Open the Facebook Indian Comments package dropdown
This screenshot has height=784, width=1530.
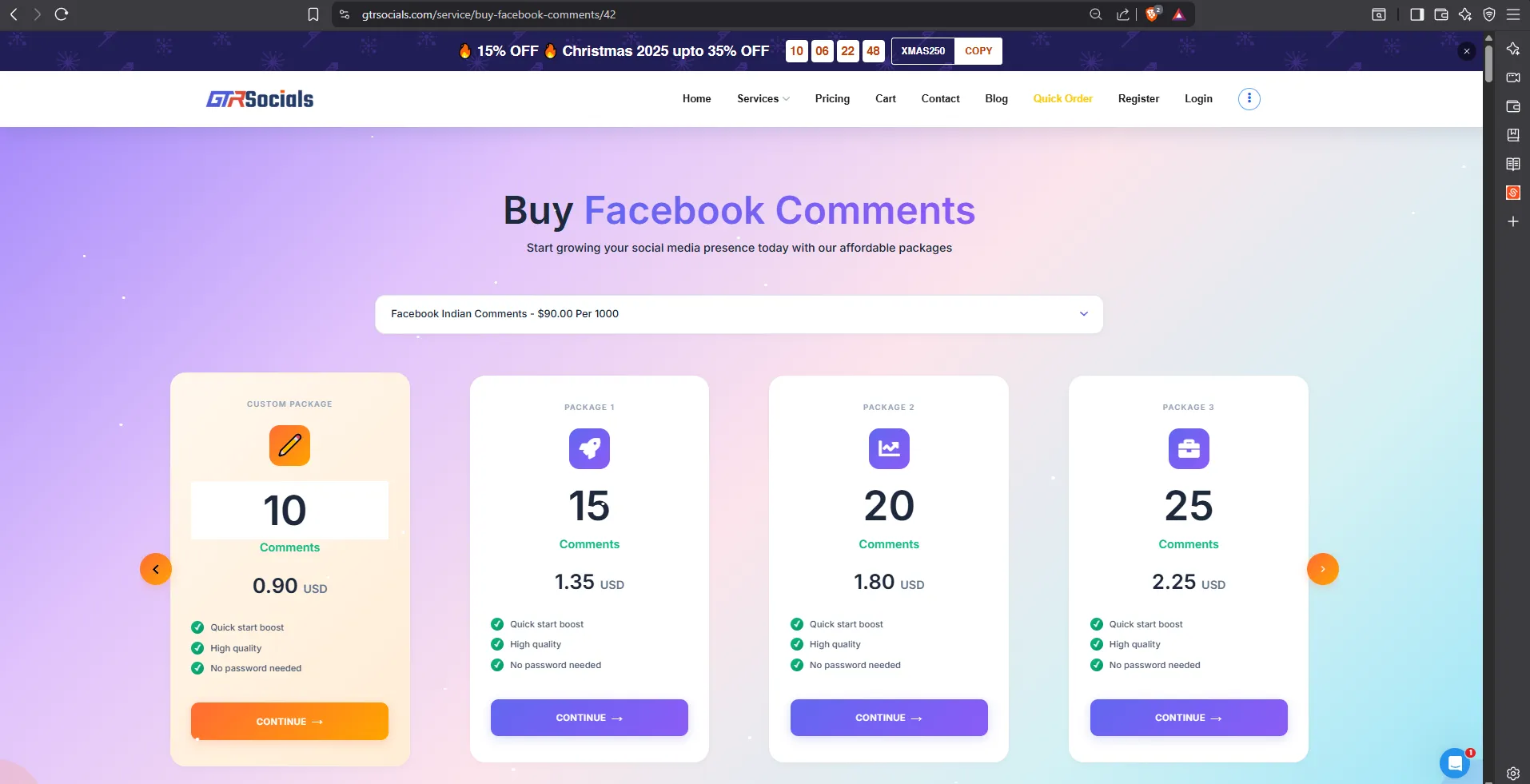[x=738, y=314]
